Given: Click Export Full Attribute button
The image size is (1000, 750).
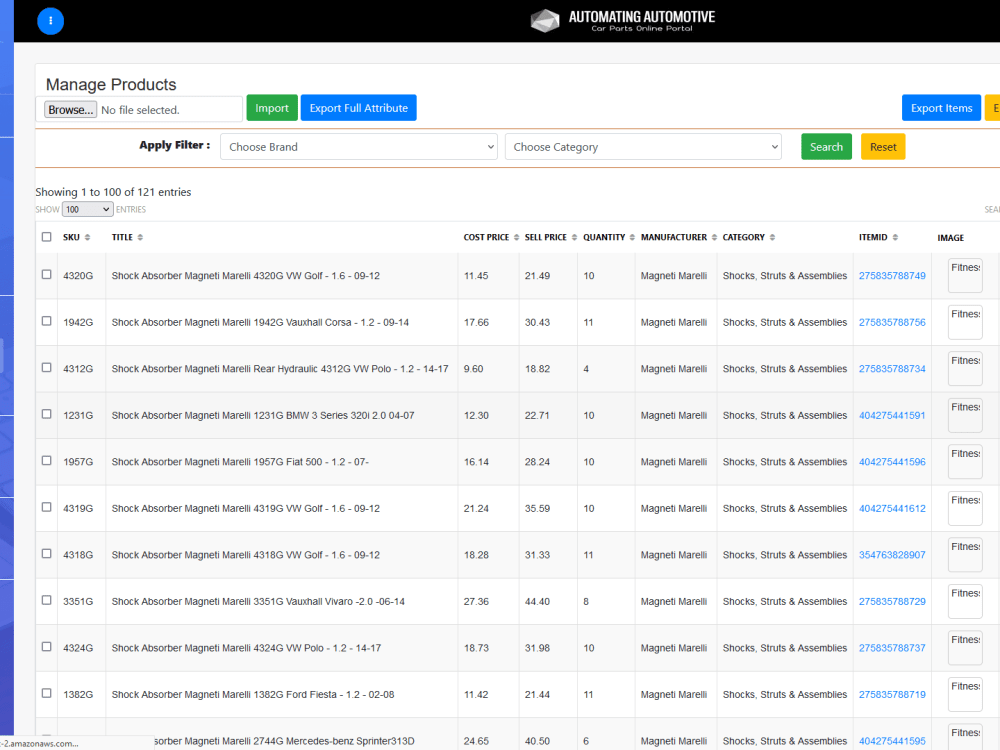Looking at the screenshot, I should pos(358,108).
